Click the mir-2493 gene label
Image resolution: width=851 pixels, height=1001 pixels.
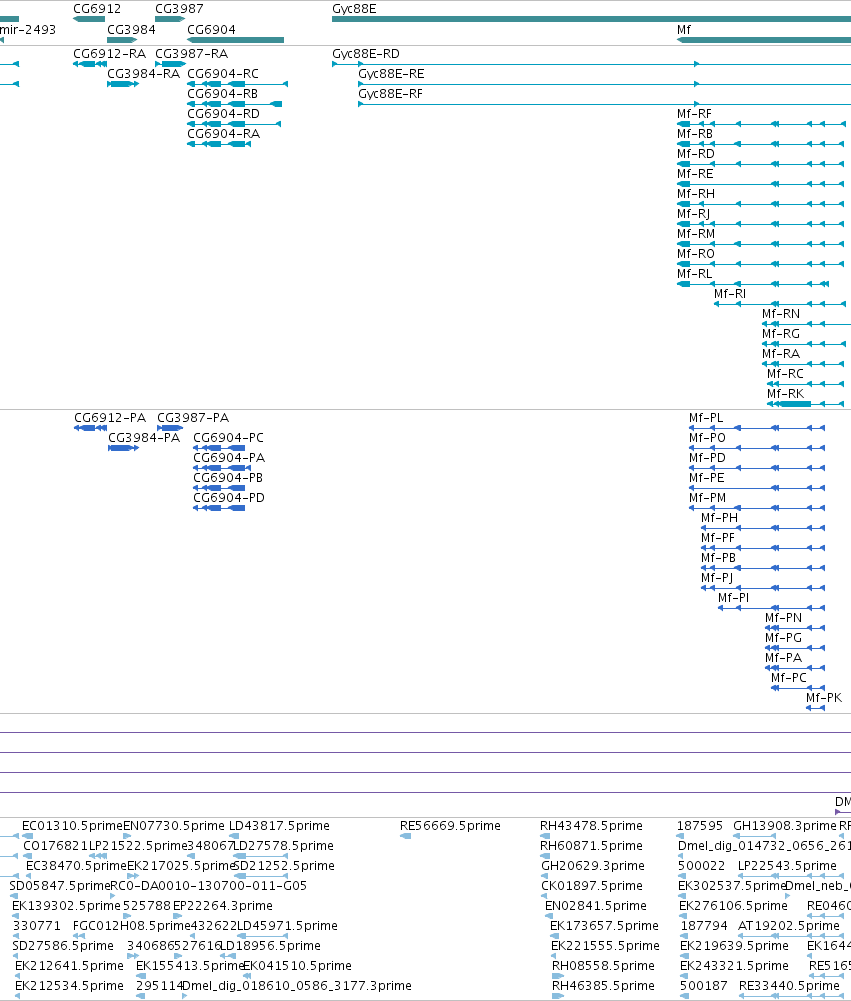[x=27, y=30]
